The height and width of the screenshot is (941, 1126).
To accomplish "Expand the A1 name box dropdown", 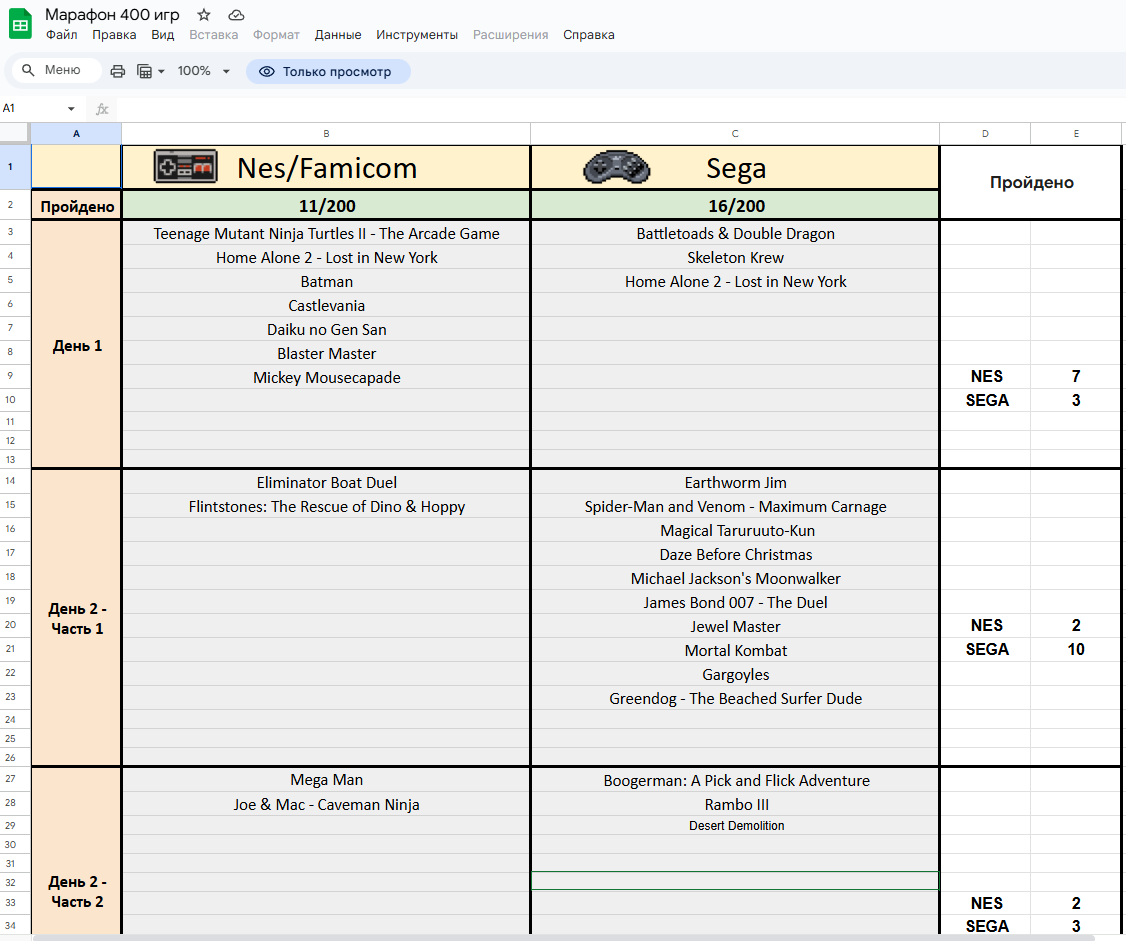I will (71, 108).
